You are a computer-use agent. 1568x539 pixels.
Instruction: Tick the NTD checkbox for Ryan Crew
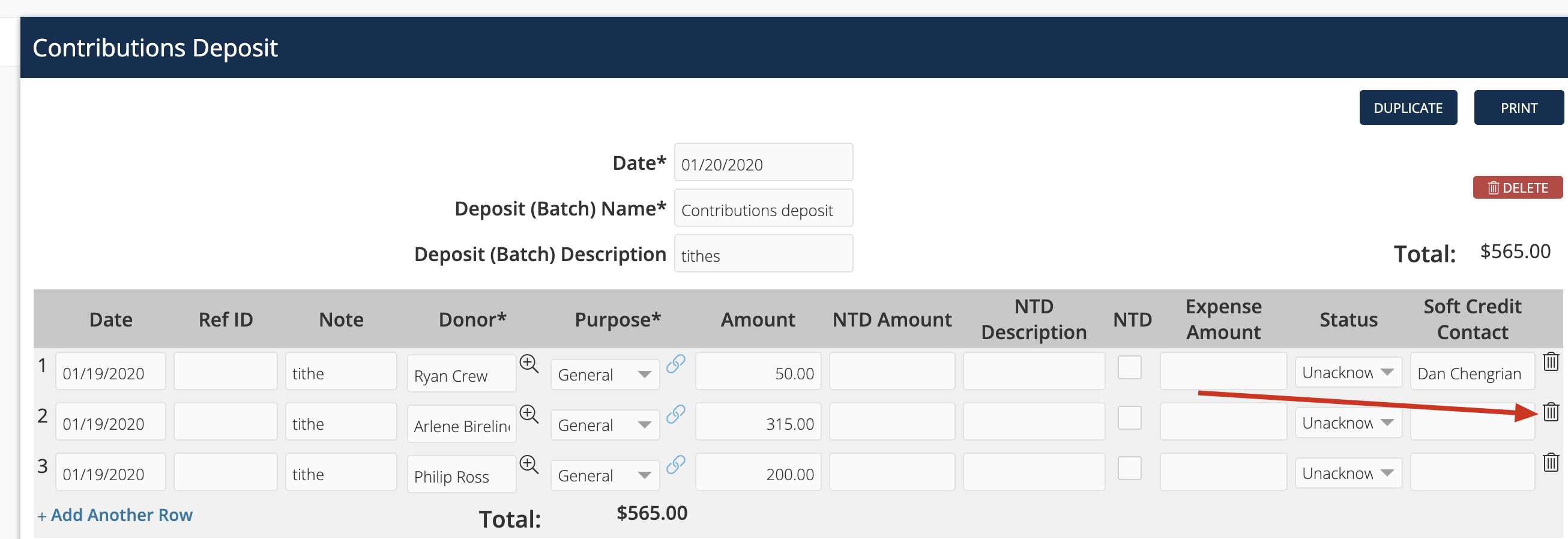1129,367
